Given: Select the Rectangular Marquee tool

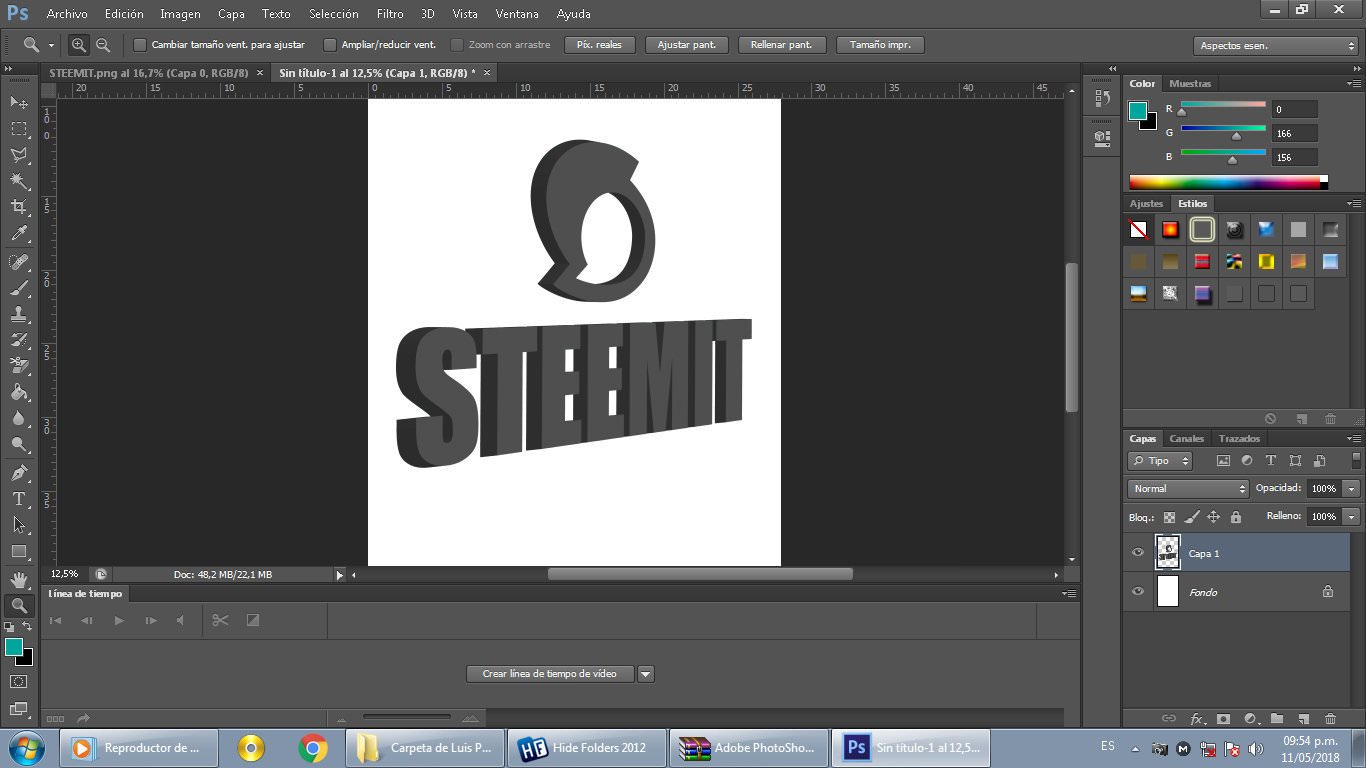Looking at the screenshot, I should click(19, 128).
